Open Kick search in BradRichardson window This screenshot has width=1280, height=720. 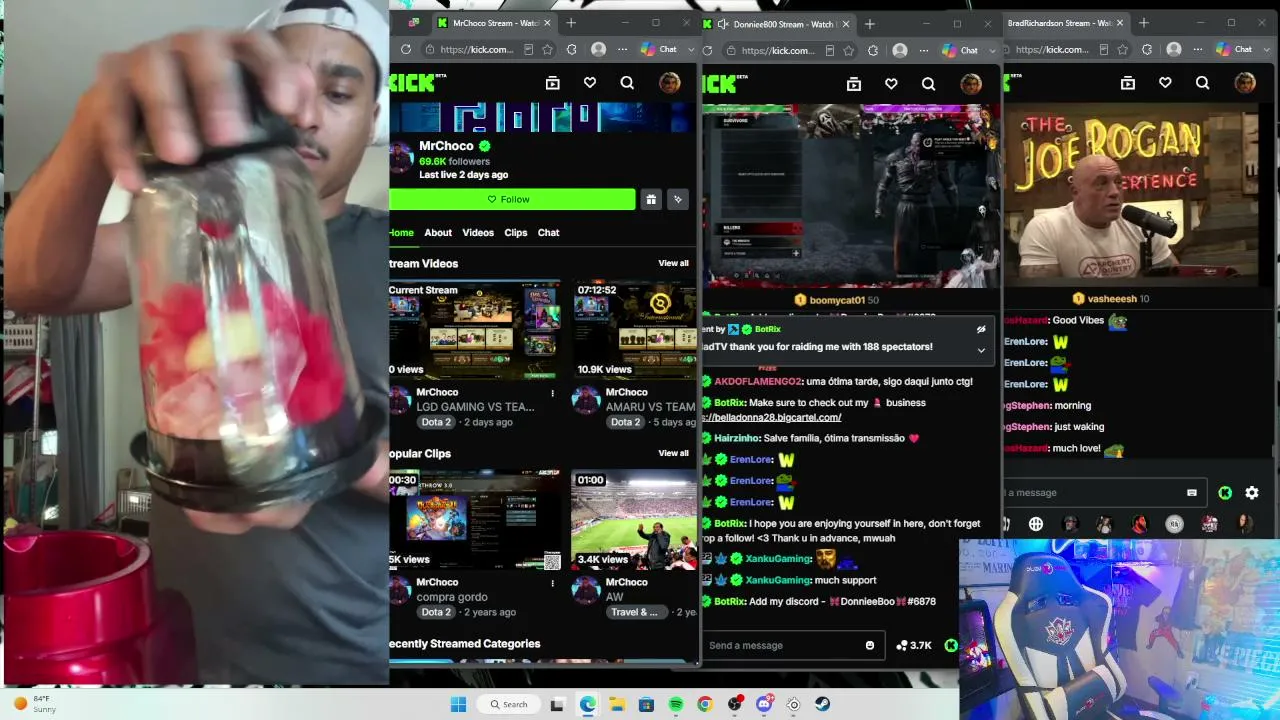1202,83
